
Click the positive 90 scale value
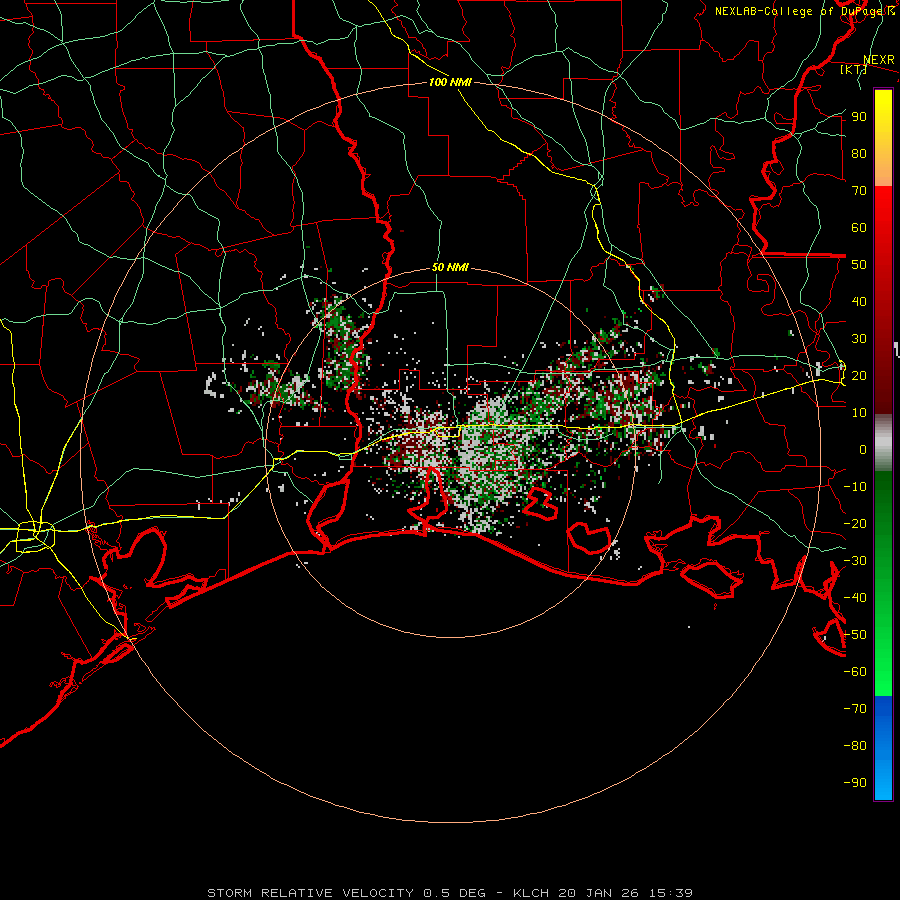[859, 117]
